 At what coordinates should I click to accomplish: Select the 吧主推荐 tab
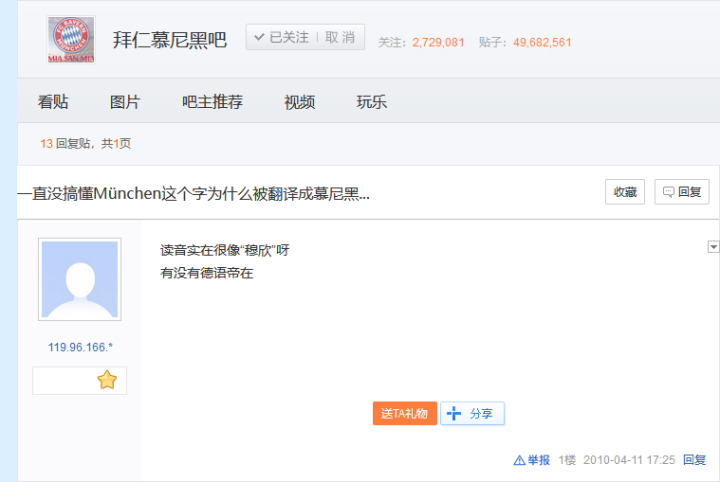click(x=212, y=101)
